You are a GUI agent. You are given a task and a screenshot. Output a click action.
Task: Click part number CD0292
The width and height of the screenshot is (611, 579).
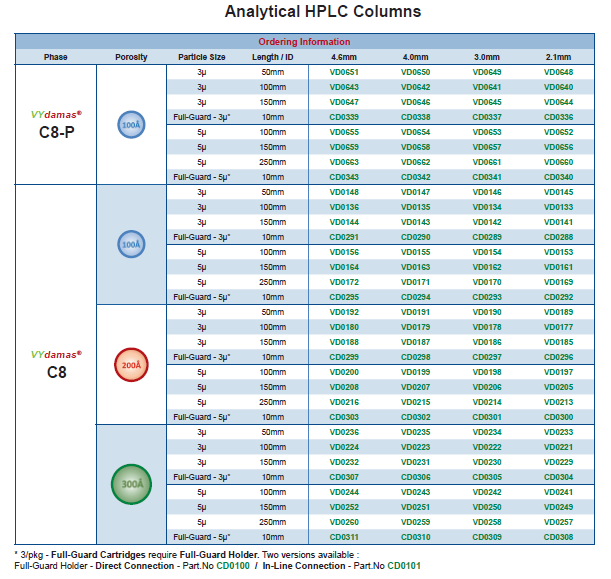tap(558, 297)
